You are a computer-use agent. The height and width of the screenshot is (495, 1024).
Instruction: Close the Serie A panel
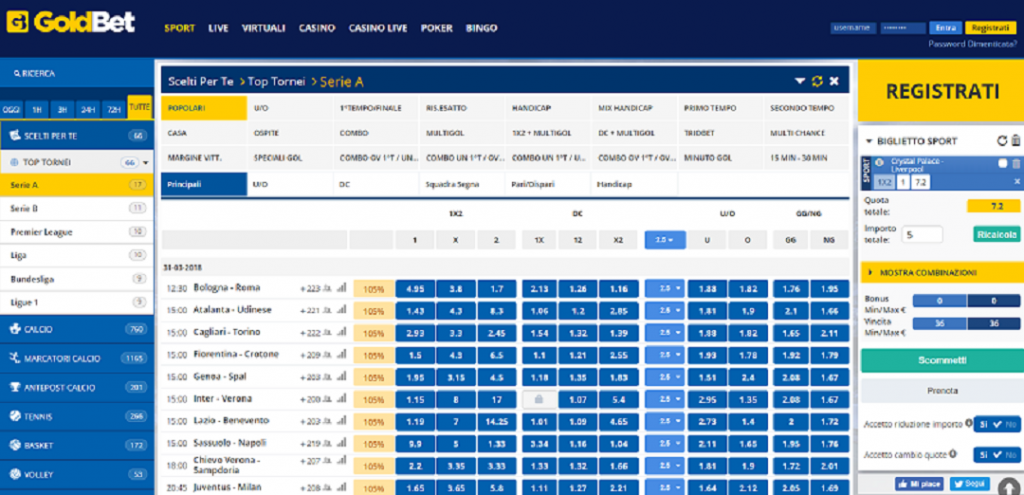pos(834,81)
